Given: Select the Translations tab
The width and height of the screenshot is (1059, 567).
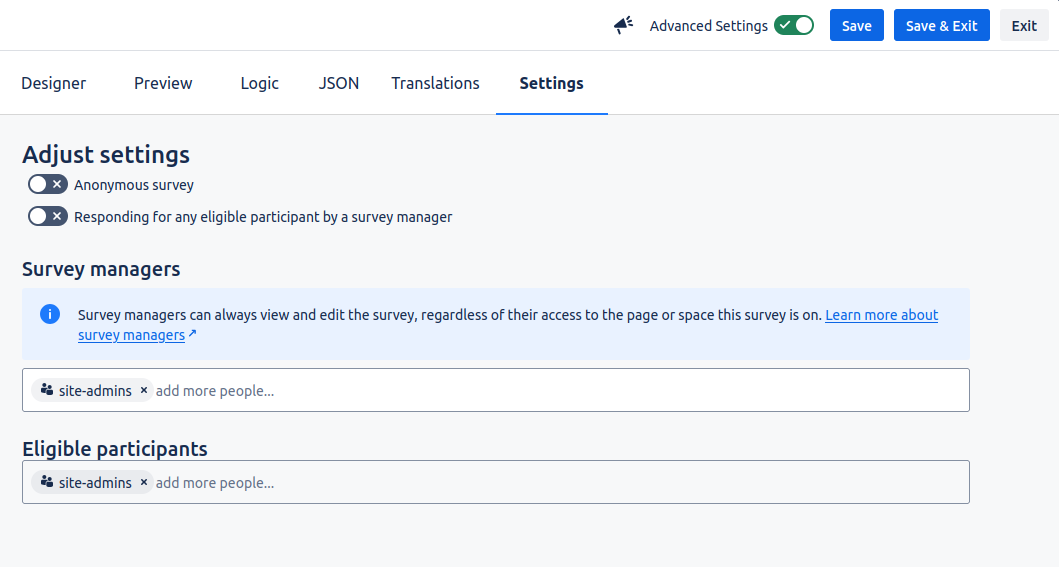Looking at the screenshot, I should point(435,83).
